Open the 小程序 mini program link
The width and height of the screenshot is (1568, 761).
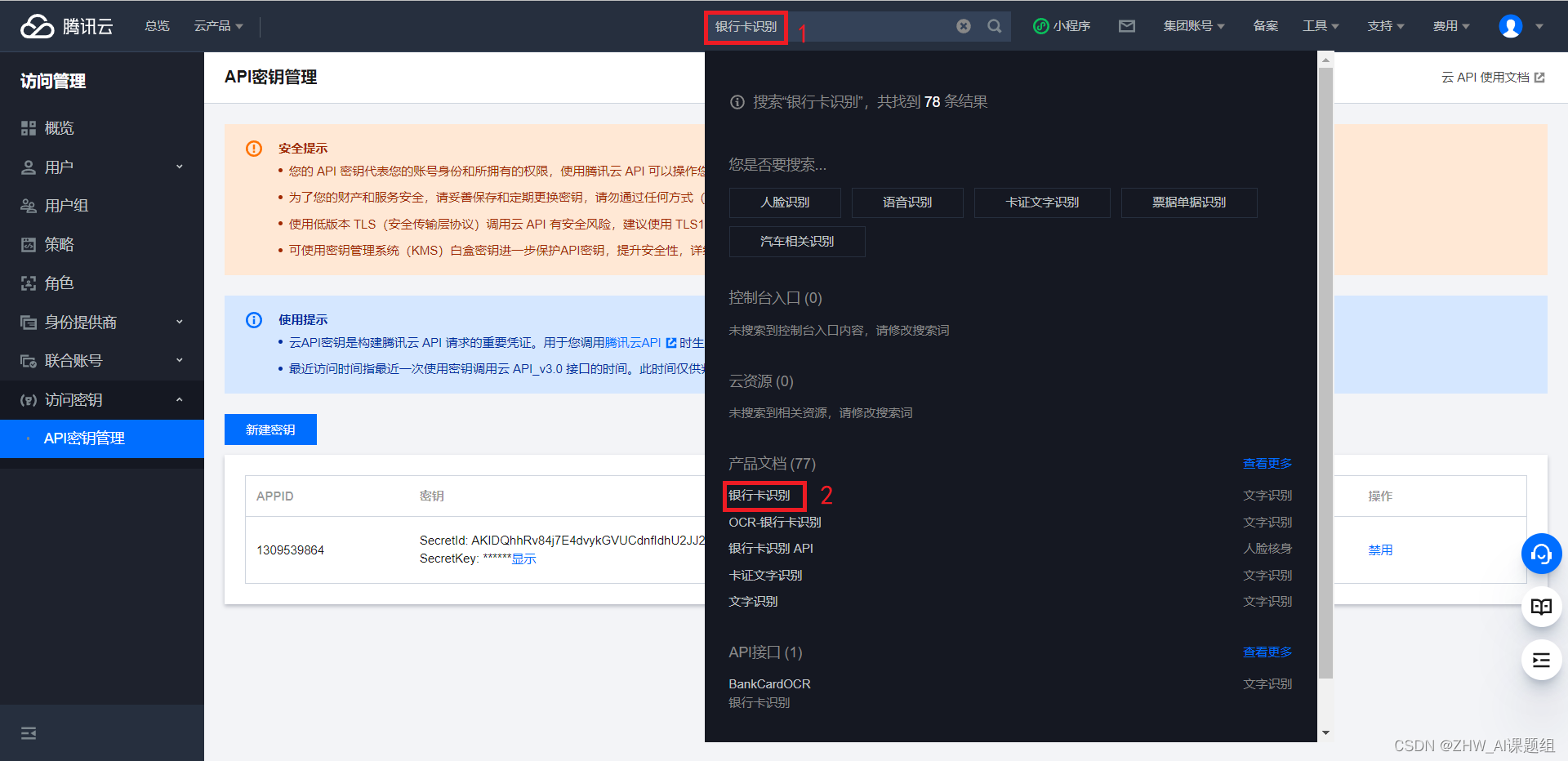coord(1062,26)
